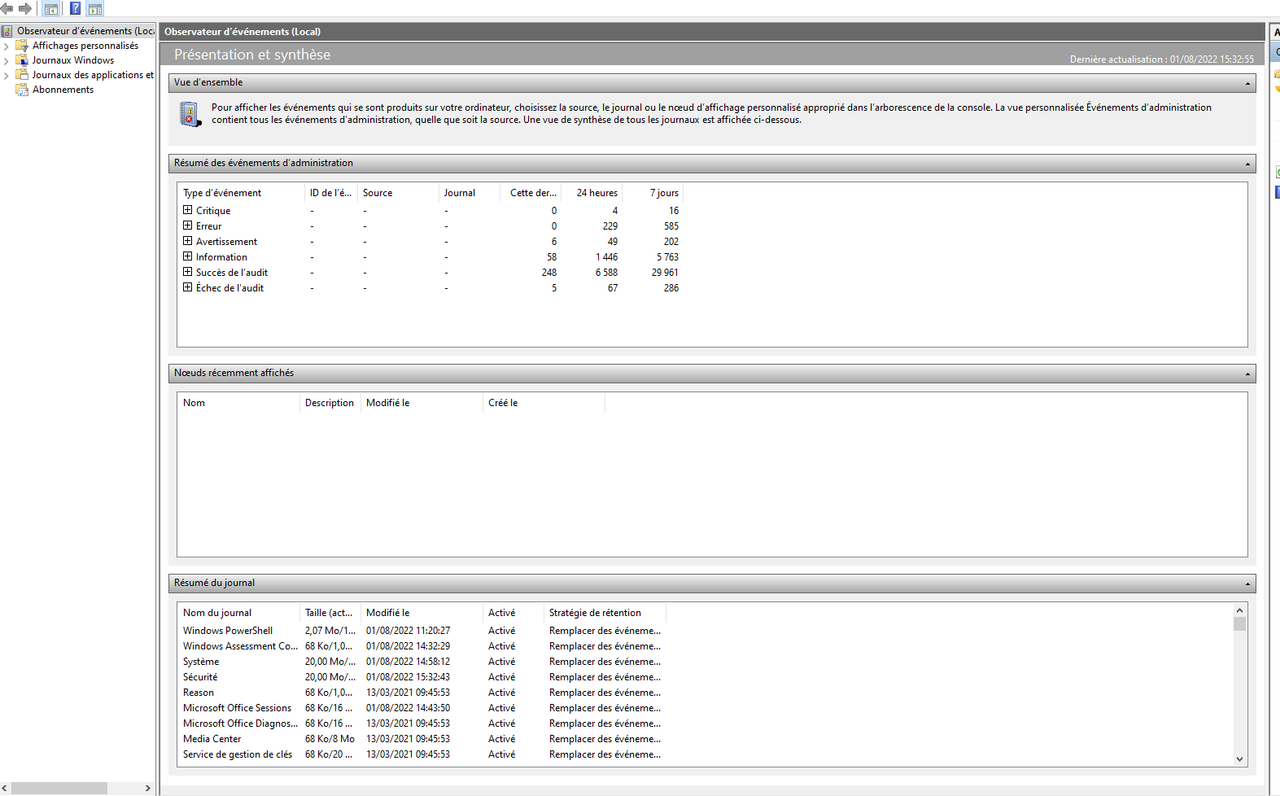Click the 585 Erreur seven-day count
The image size is (1280, 796).
click(669, 226)
